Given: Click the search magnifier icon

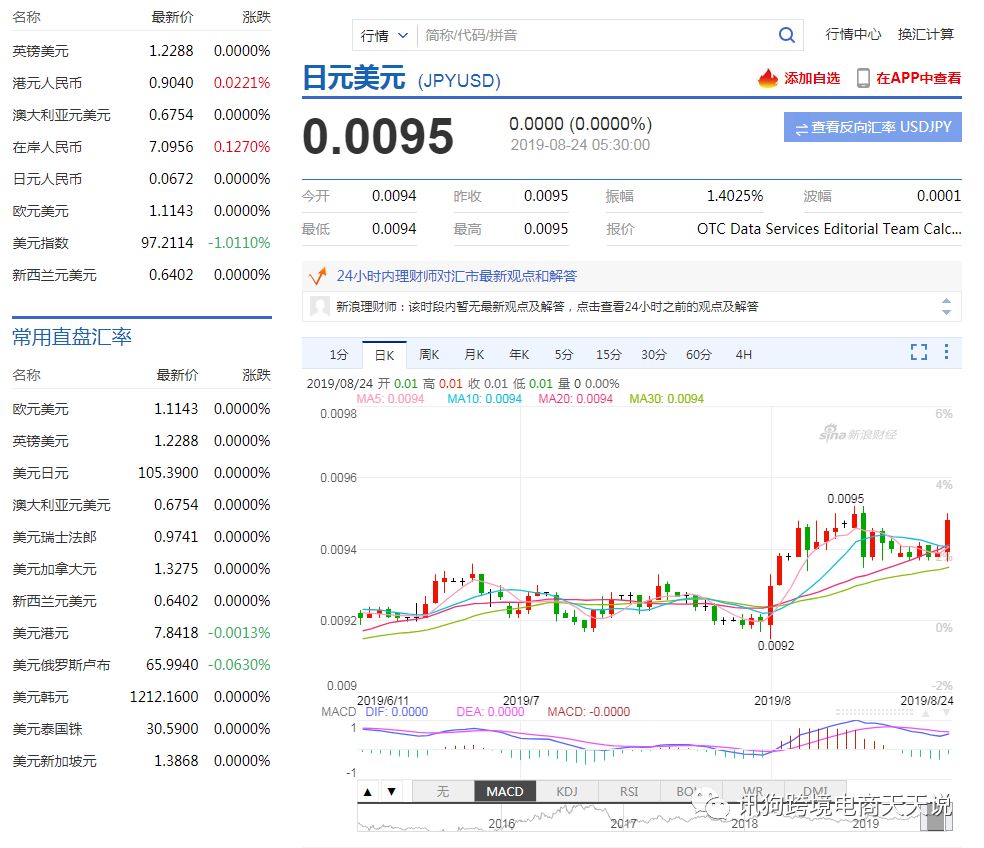Looking at the screenshot, I should click(786, 35).
